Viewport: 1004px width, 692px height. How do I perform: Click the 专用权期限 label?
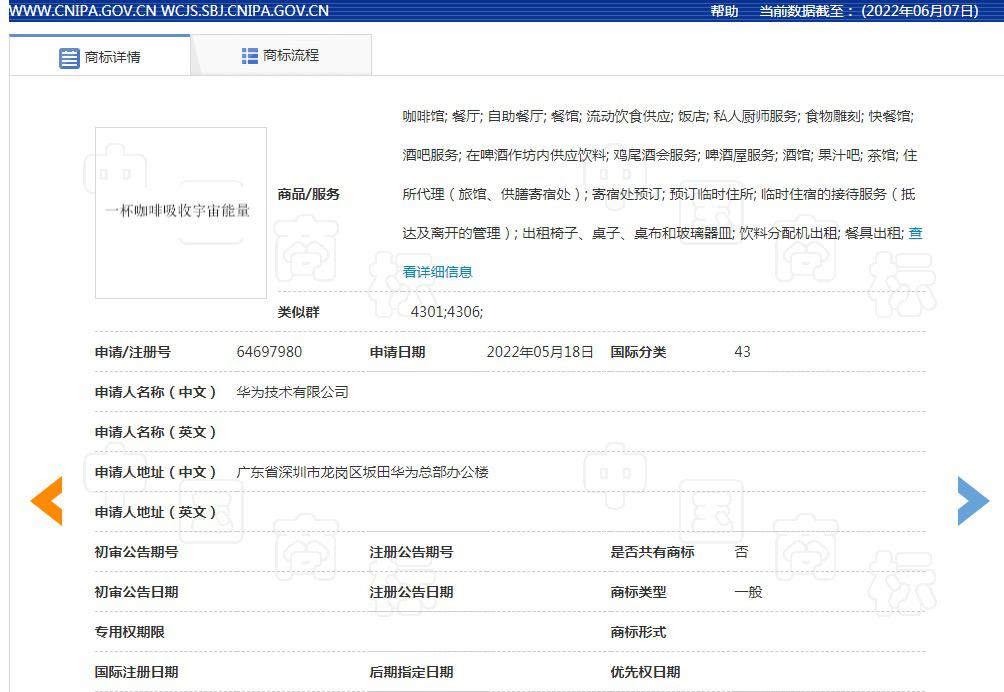click(x=129, y=632)
